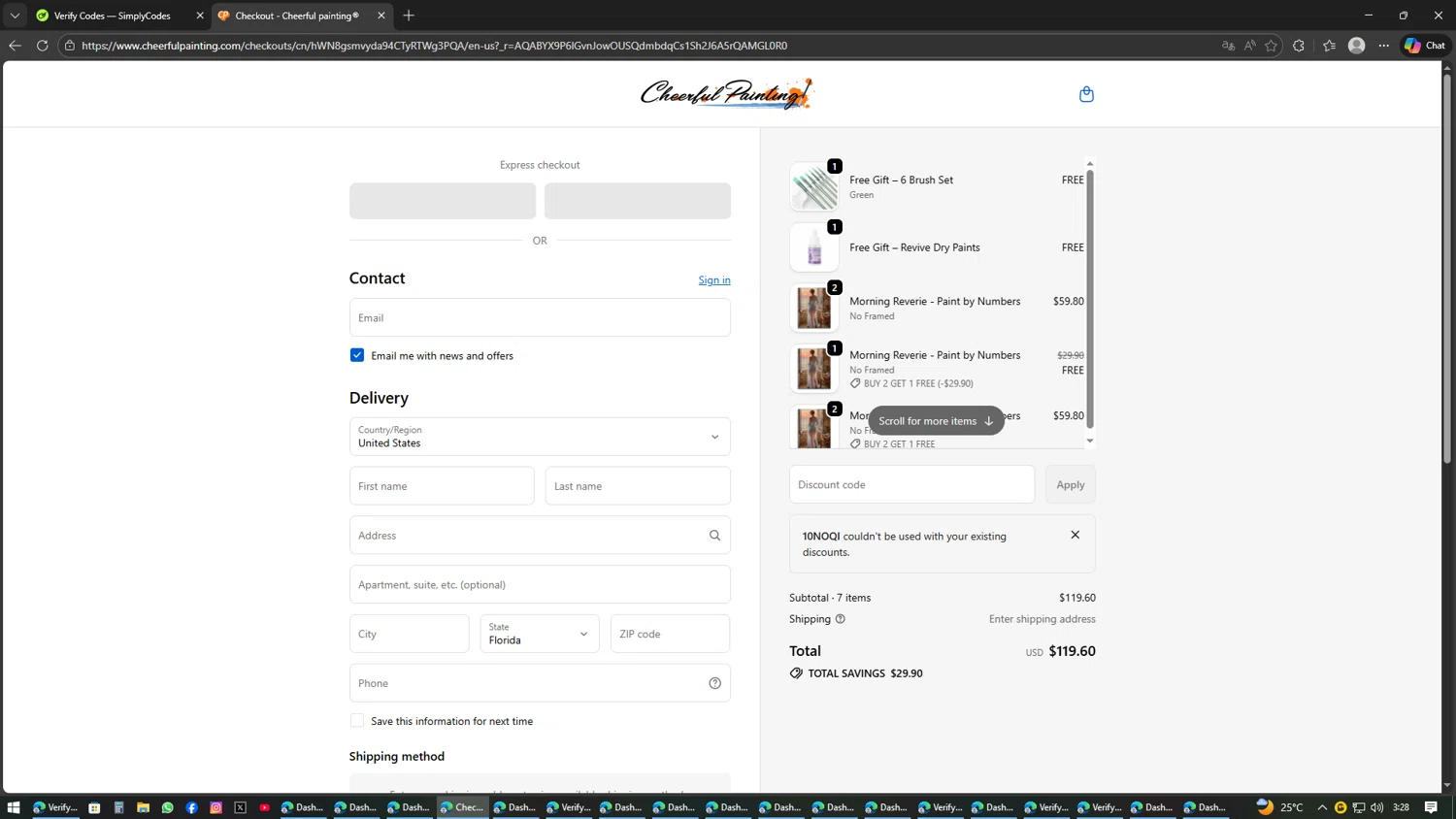Toggle Email me with news and offers
Viewport: 1456px width, 819px height.
[x=357, y=355]
